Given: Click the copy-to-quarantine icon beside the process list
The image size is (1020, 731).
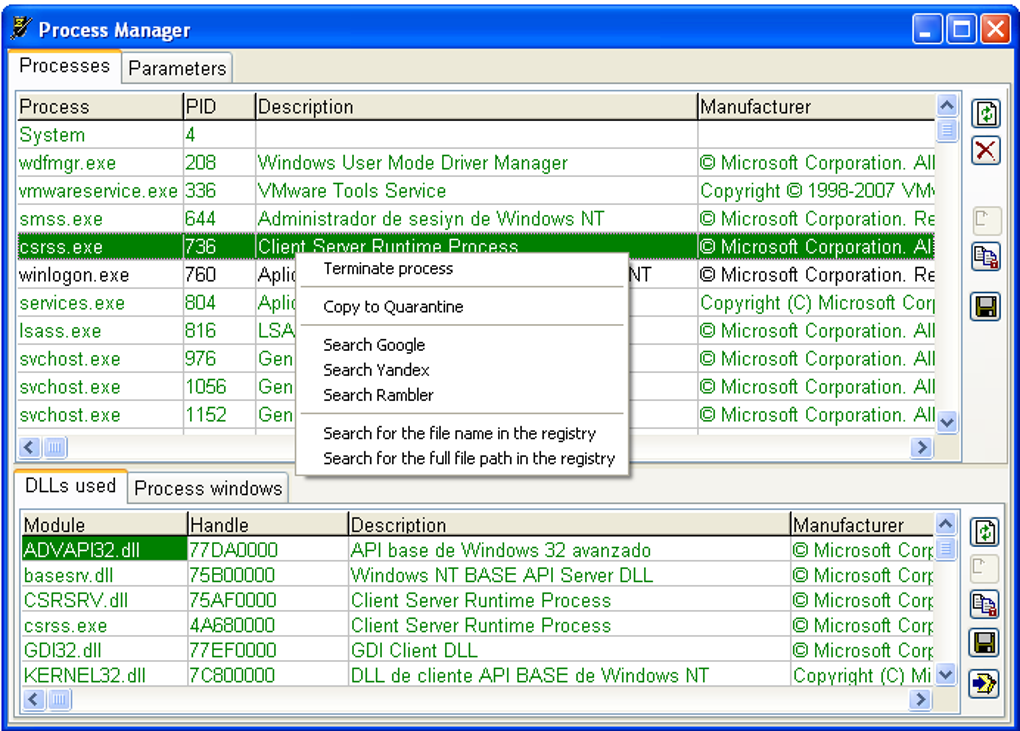Looking at the screenshot, I should [986, 257].
